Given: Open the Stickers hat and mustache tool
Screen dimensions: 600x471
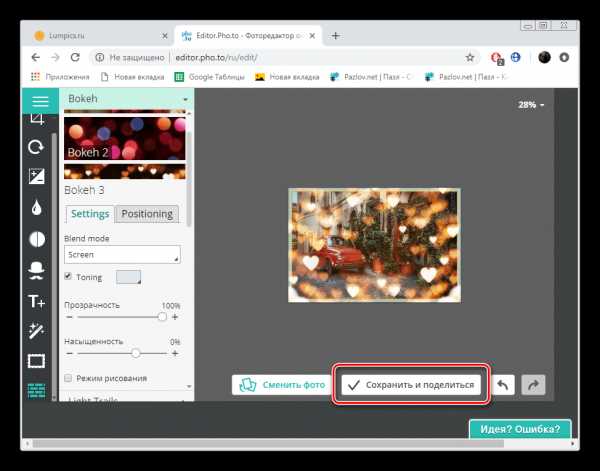Looking at the screenshot, I should pyautogui.click(x=36, y=271).
